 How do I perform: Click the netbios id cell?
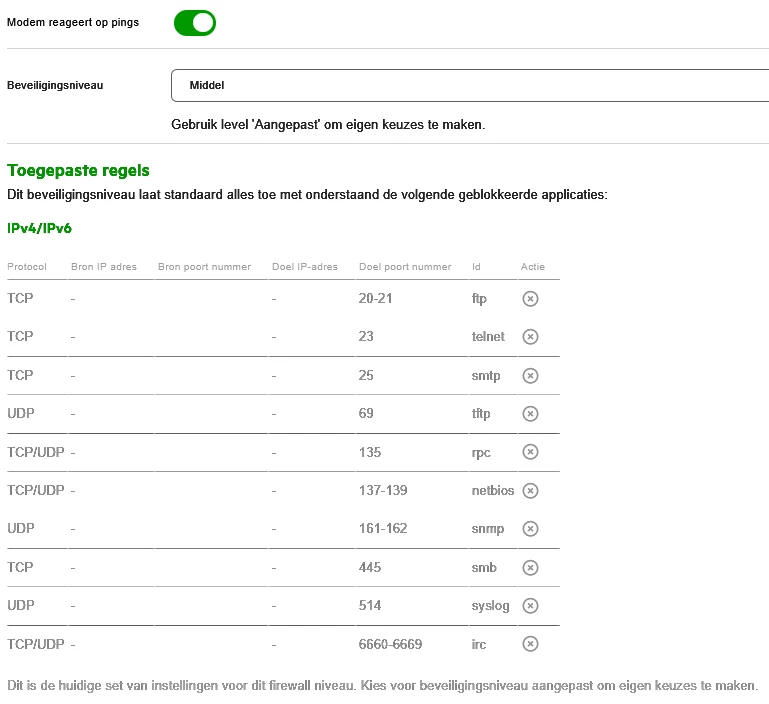point(493,491)
